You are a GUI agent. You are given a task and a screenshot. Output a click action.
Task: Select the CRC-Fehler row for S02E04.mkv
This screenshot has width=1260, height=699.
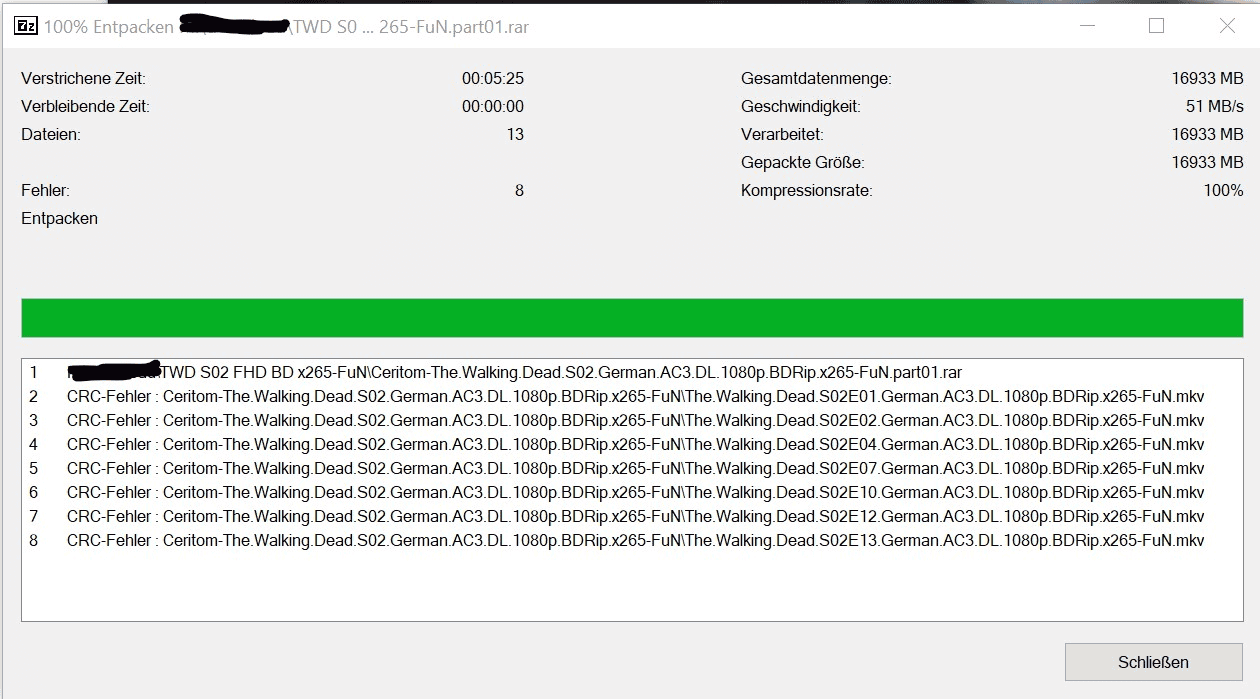[632, 444]
